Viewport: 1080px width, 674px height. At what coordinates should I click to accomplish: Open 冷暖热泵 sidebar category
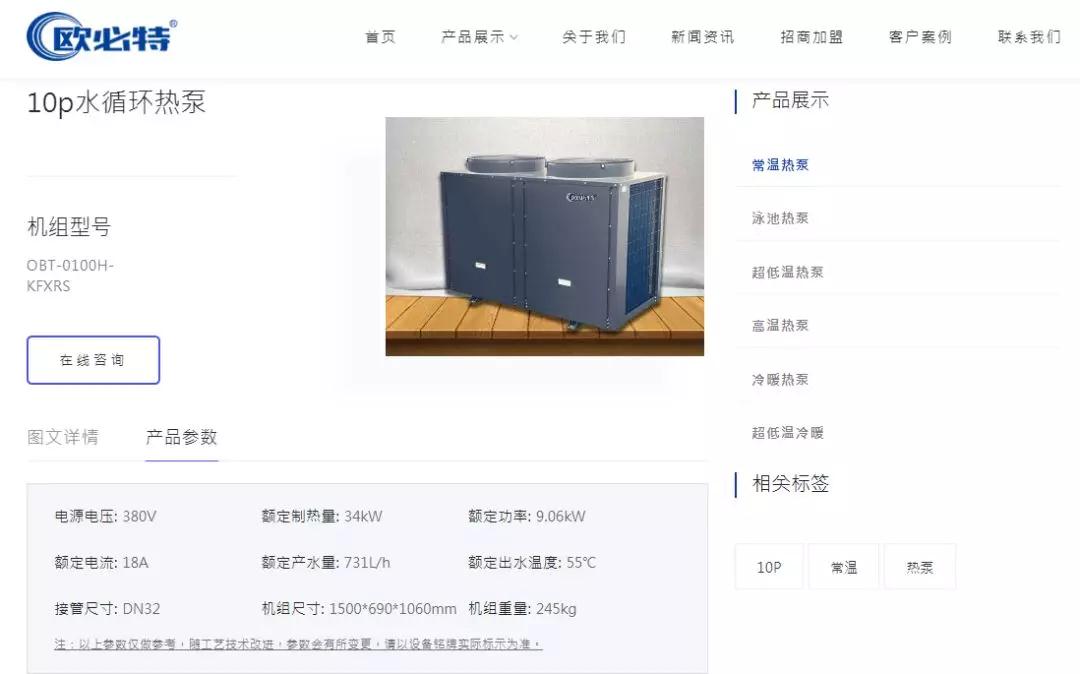[x=780, y=379]
